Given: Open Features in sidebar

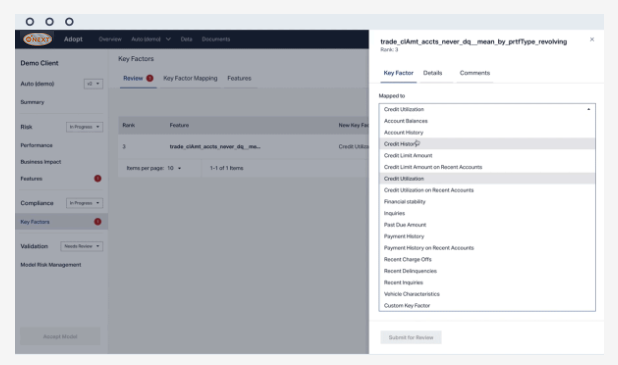Looking at the screenshot, I should [x=31, y=179].
